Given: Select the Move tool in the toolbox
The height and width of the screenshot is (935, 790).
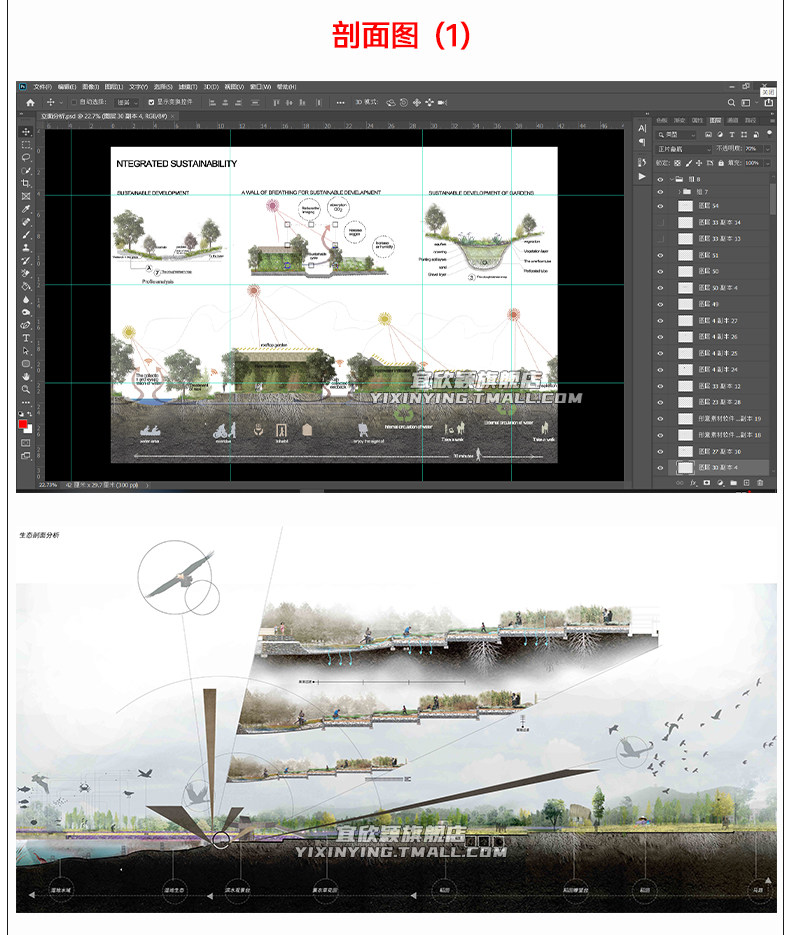Looking at the screenshot, I should point(26,132).
